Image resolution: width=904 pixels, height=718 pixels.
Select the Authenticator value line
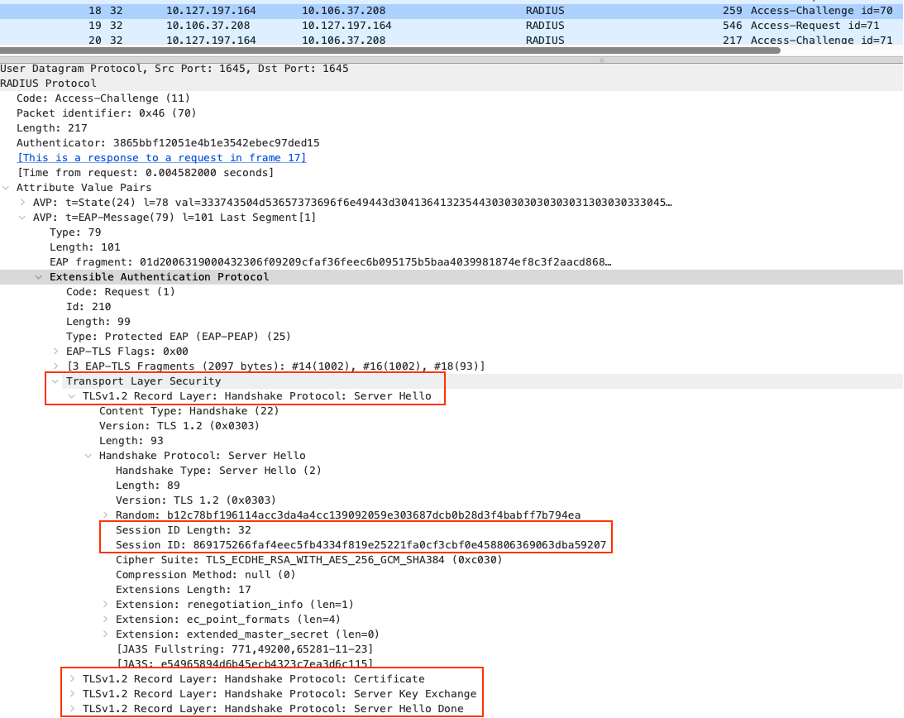coord(168,142)
